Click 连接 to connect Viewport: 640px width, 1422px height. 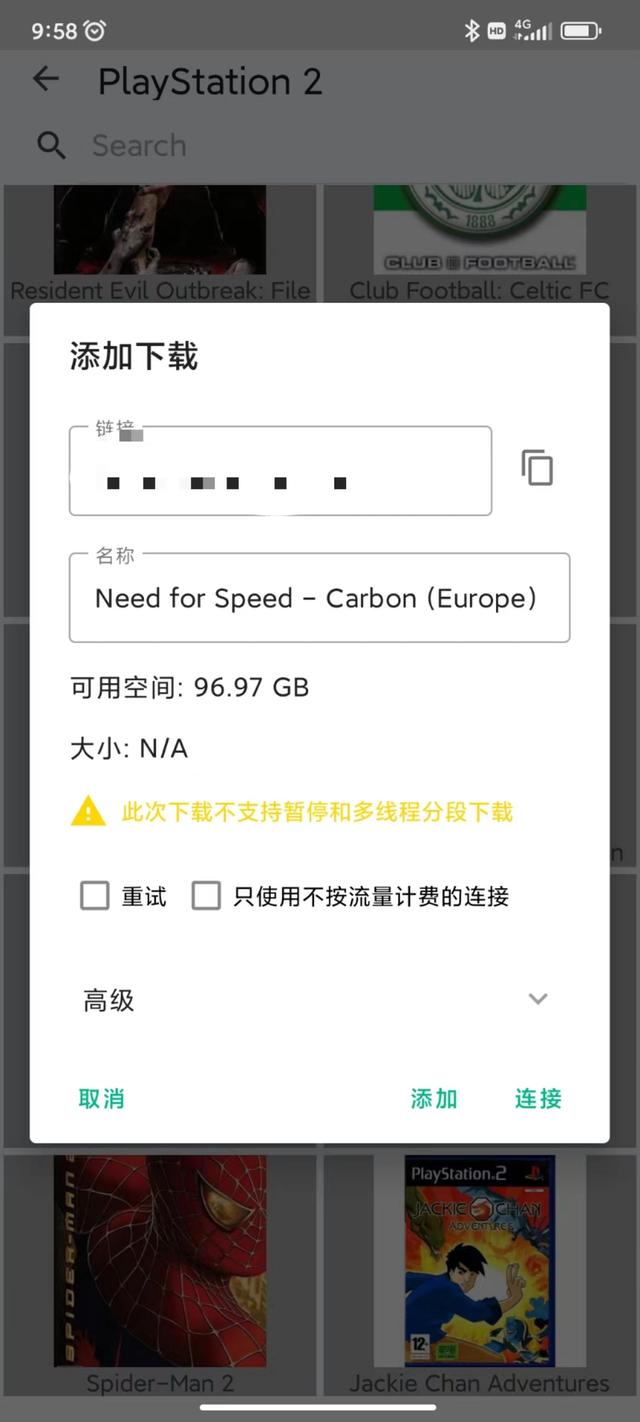point(538,1098)
